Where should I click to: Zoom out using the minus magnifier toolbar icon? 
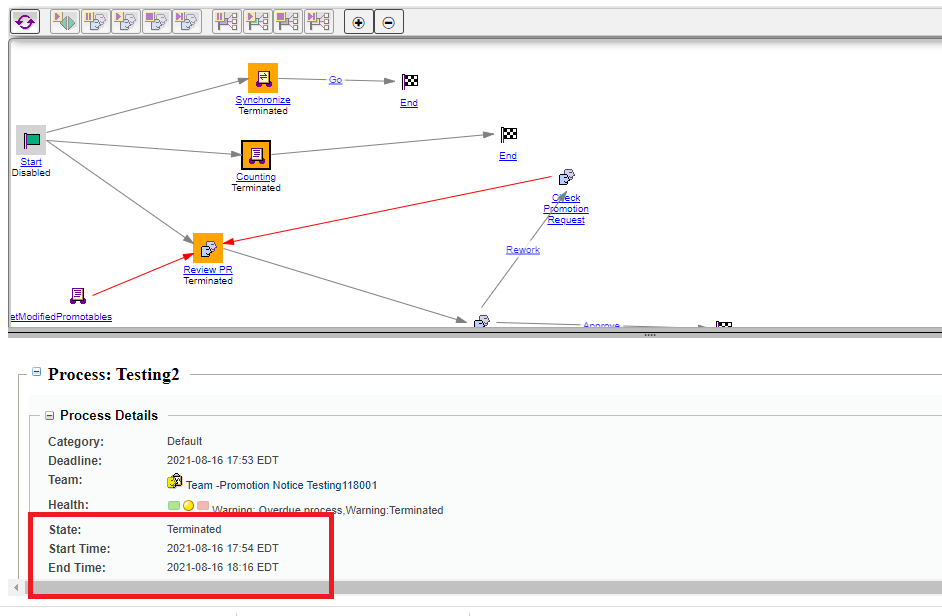(388, 21)
